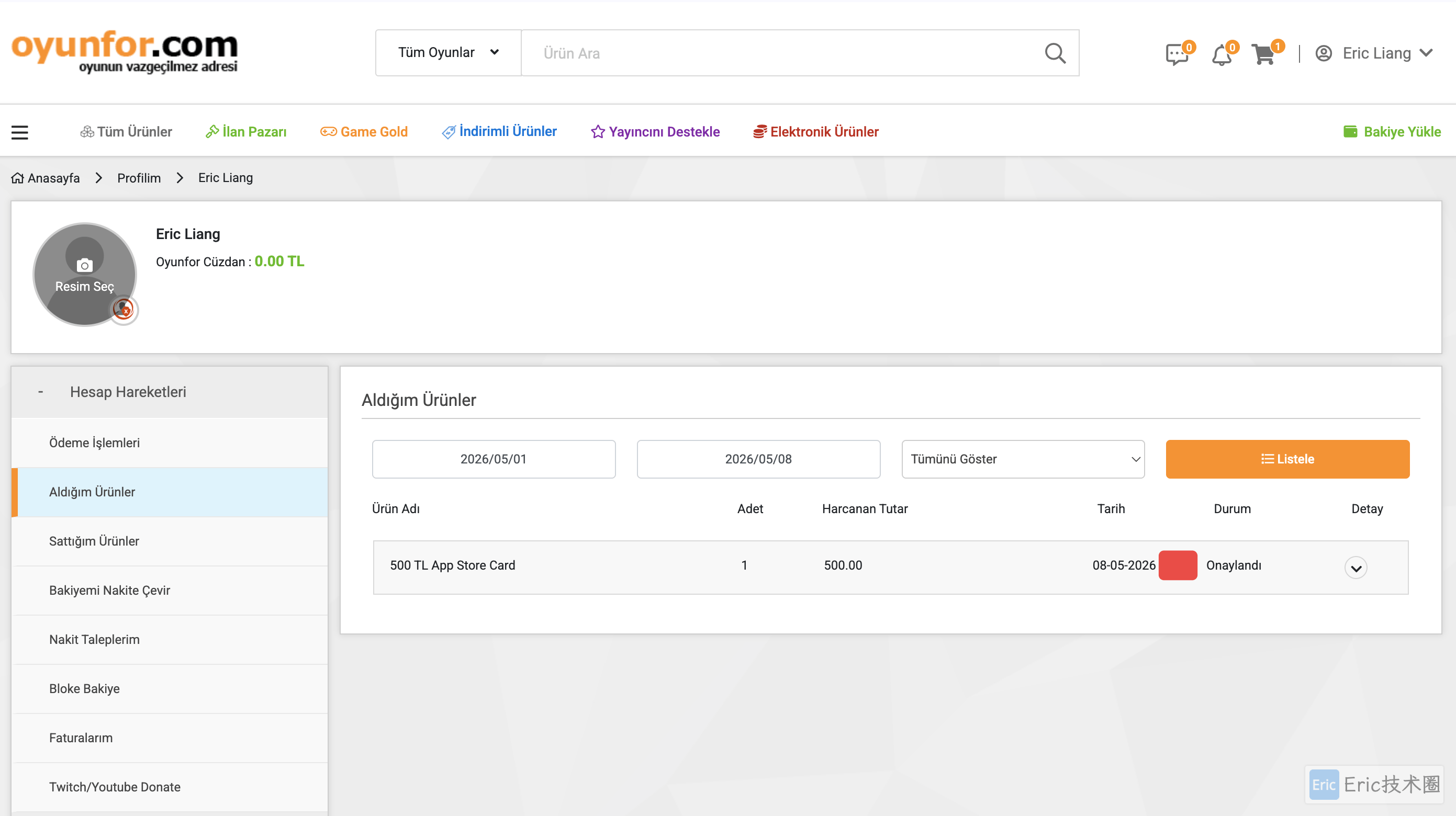1456x816 pixels.
Task: Click the Tüm Ürünler cubes icon
Action: (87, 132)
